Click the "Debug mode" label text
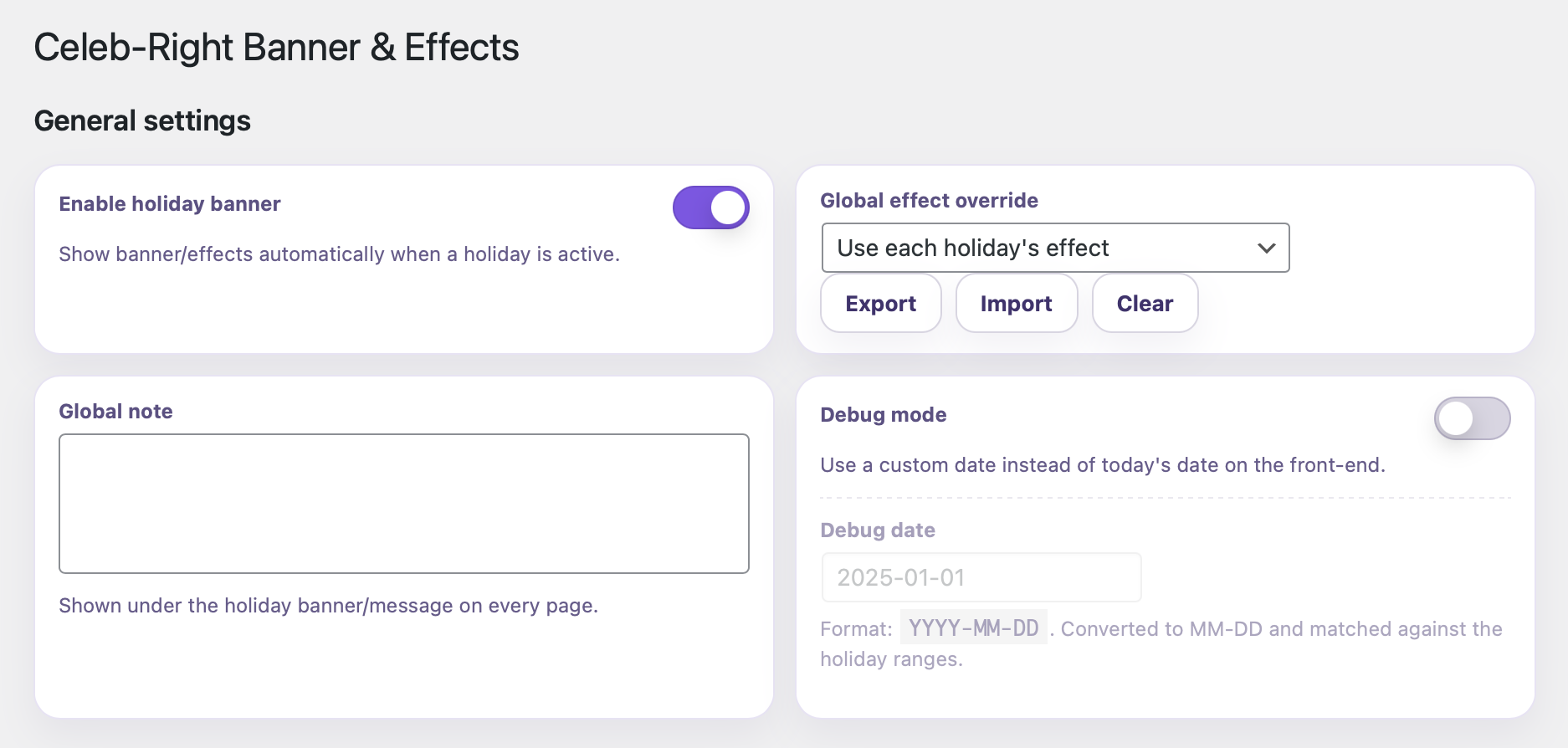The image size is (1568, 748). (883, 415)
